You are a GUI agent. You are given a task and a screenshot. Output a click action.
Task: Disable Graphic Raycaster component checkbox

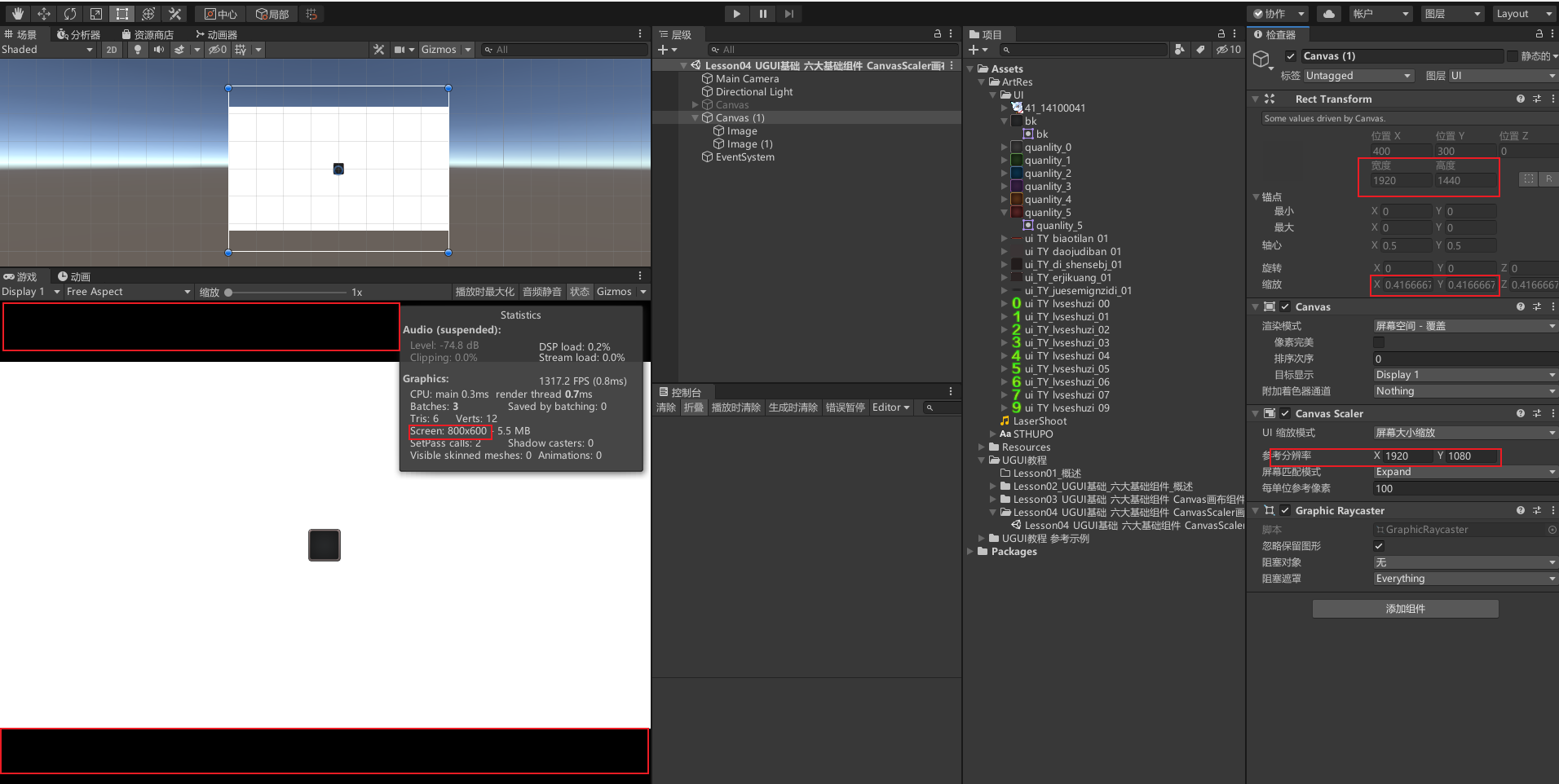1285,510
